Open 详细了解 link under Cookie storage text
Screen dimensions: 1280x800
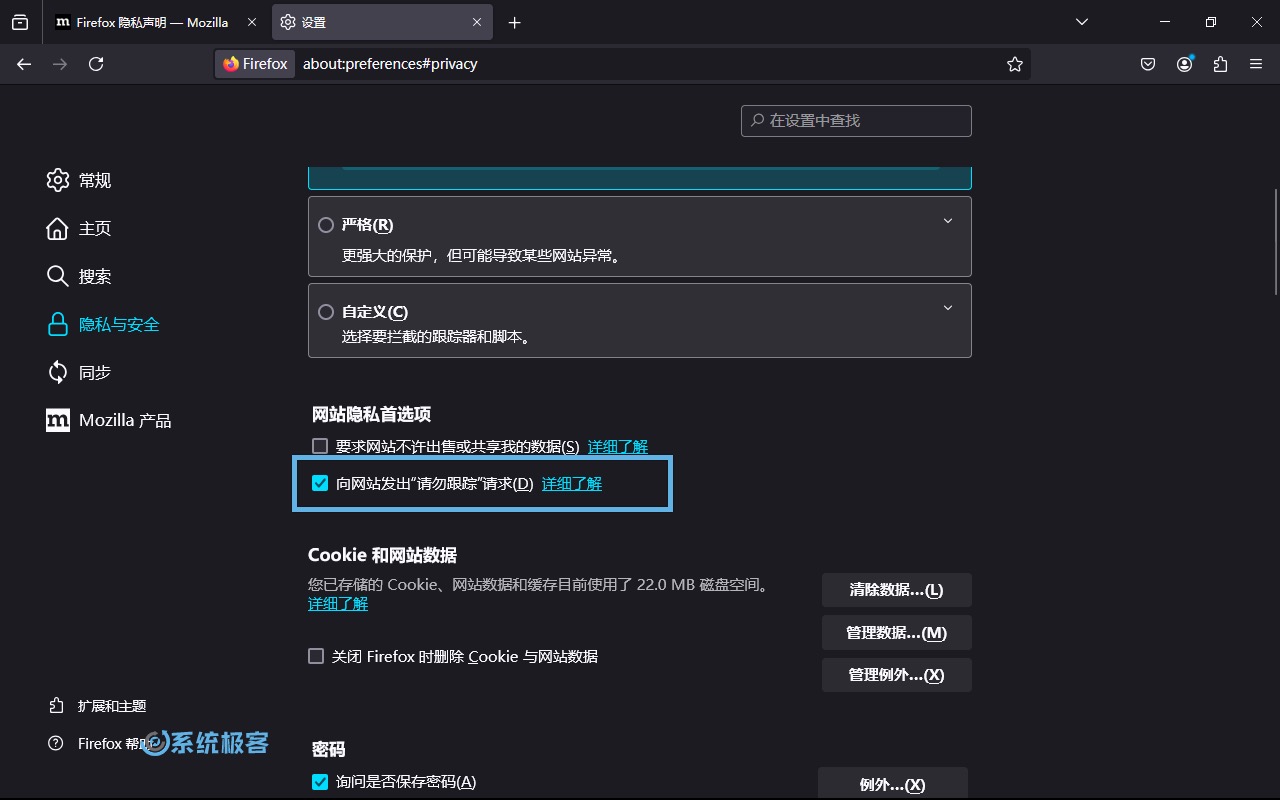click(x=338, y=604)
